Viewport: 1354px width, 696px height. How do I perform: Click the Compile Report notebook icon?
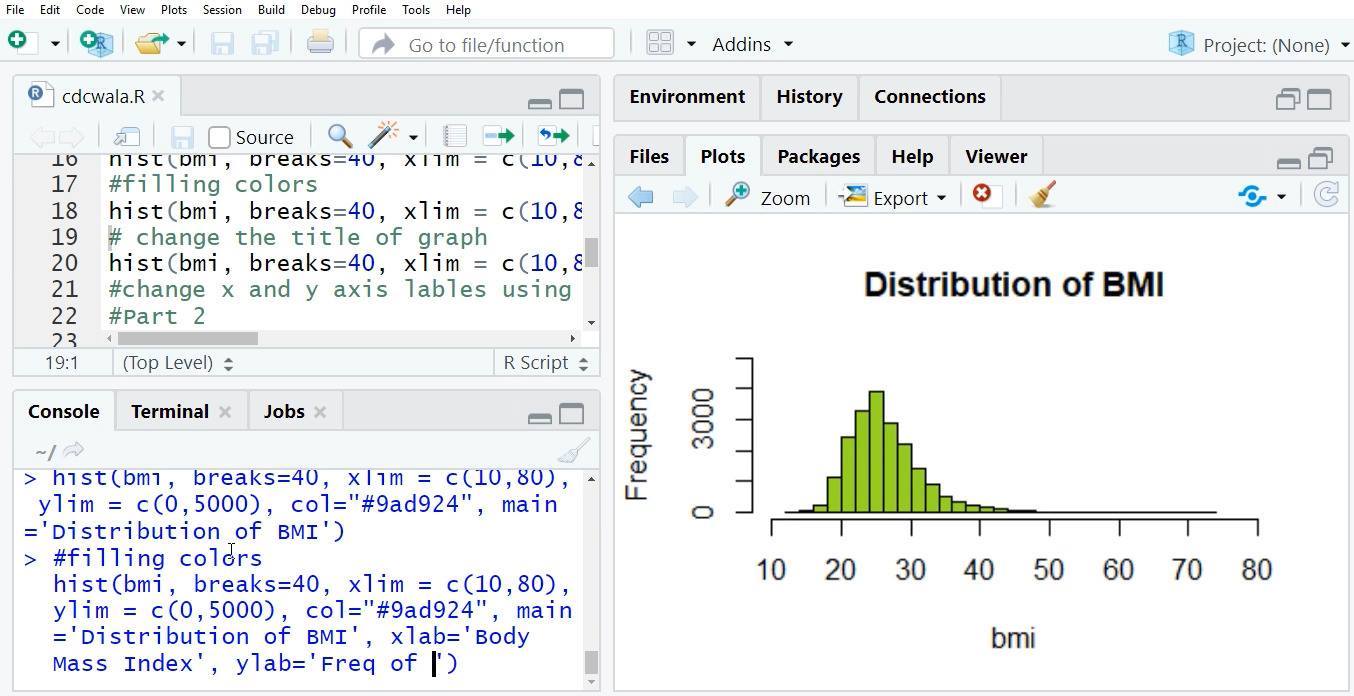(455, 136)
